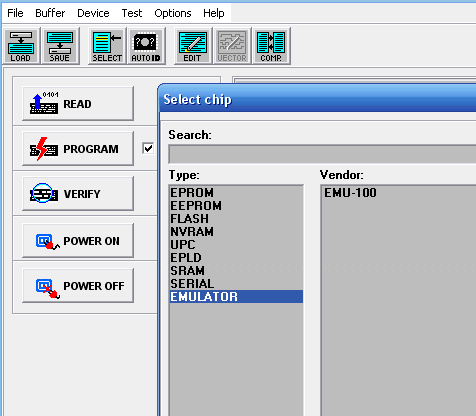Open the Device menu
This screenshot has height=416, width=476.
(x=93, y=13)
